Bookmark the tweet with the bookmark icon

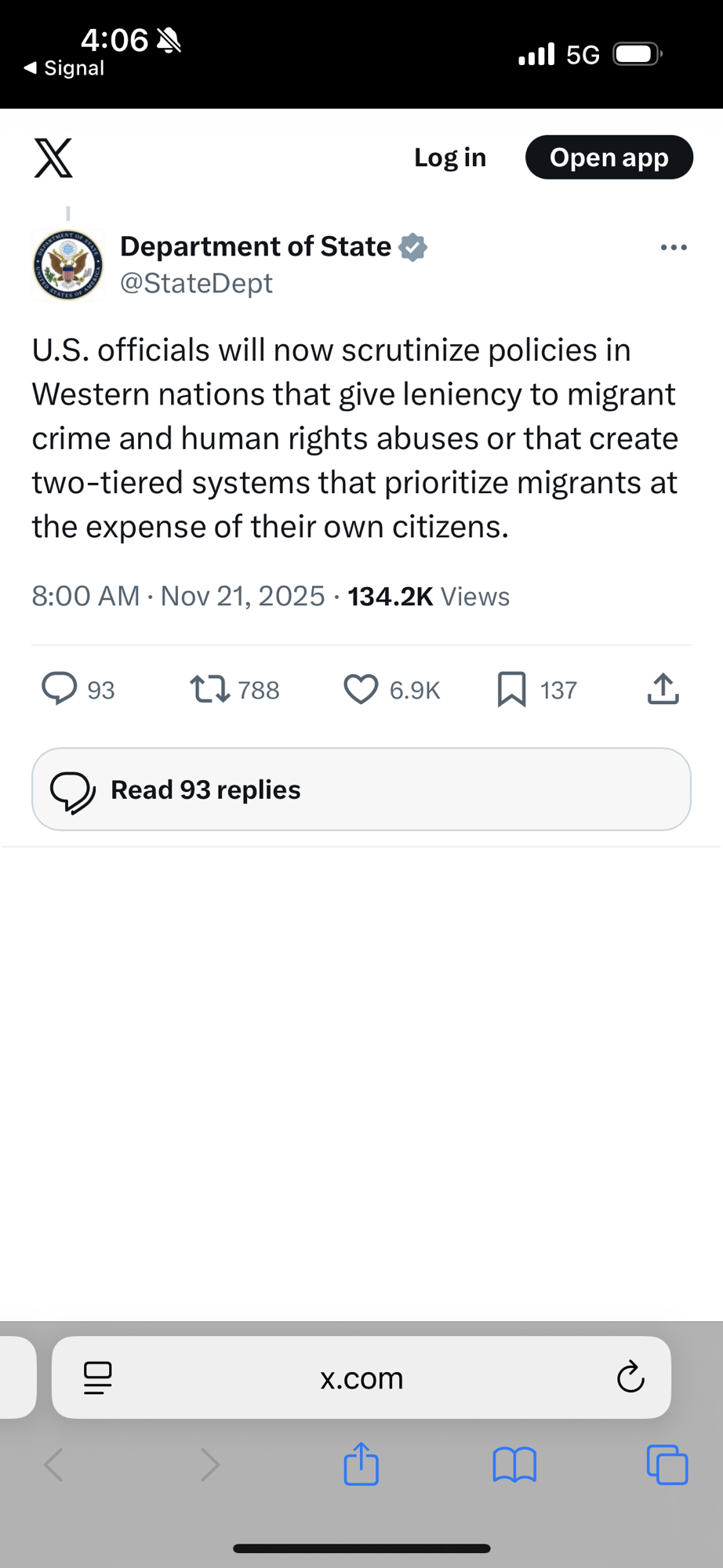coord(511,689)
